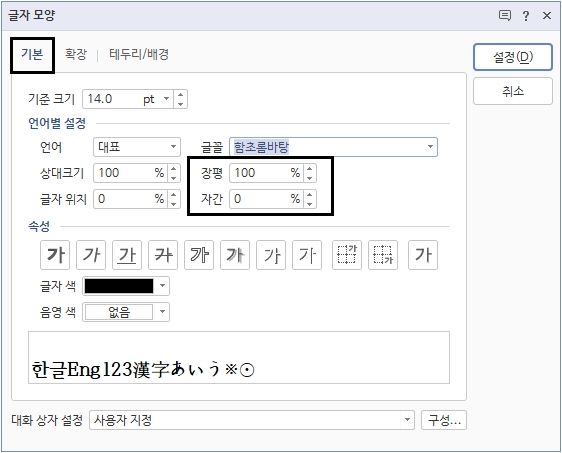Decrease 장평 with down arrow
This screenshot has width=562, height=453.
click(310, 177)
